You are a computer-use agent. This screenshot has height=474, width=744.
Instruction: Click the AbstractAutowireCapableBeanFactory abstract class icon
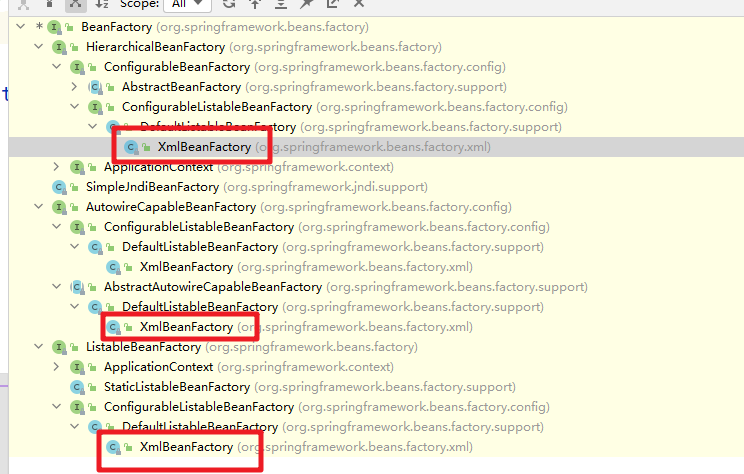77,287
